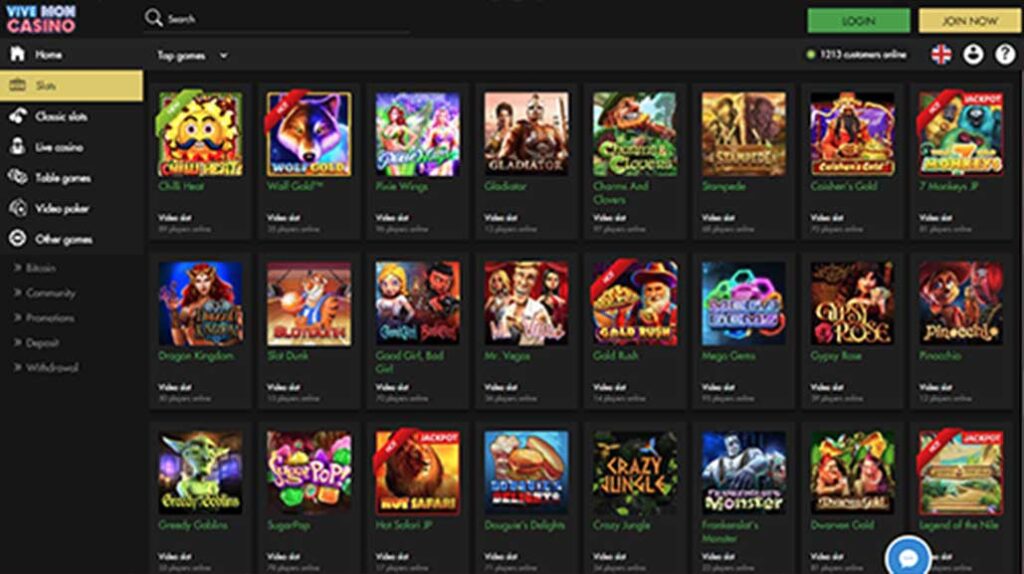Click the Mega Gems title link
The width and height of the screenshot is (1024, 574).
[x=727, y=356]
